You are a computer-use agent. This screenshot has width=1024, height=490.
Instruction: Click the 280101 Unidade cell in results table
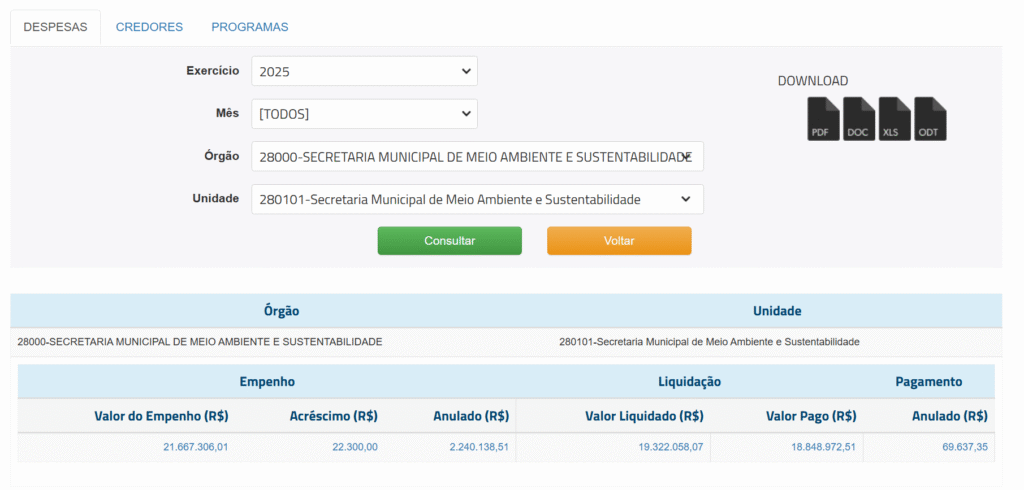tap(709, 342)
